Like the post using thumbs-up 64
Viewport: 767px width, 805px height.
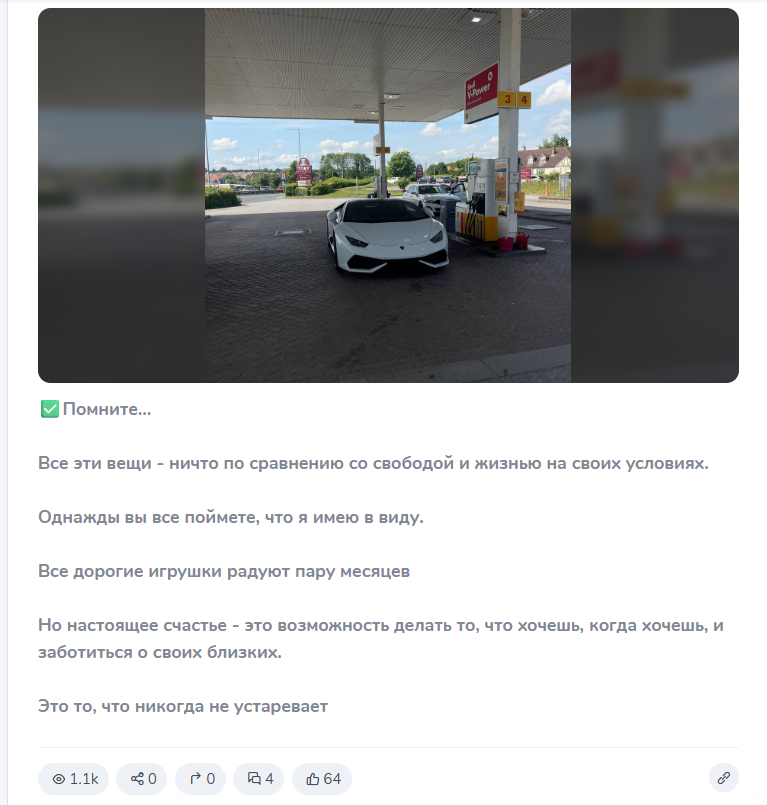[x=322, y=778]
